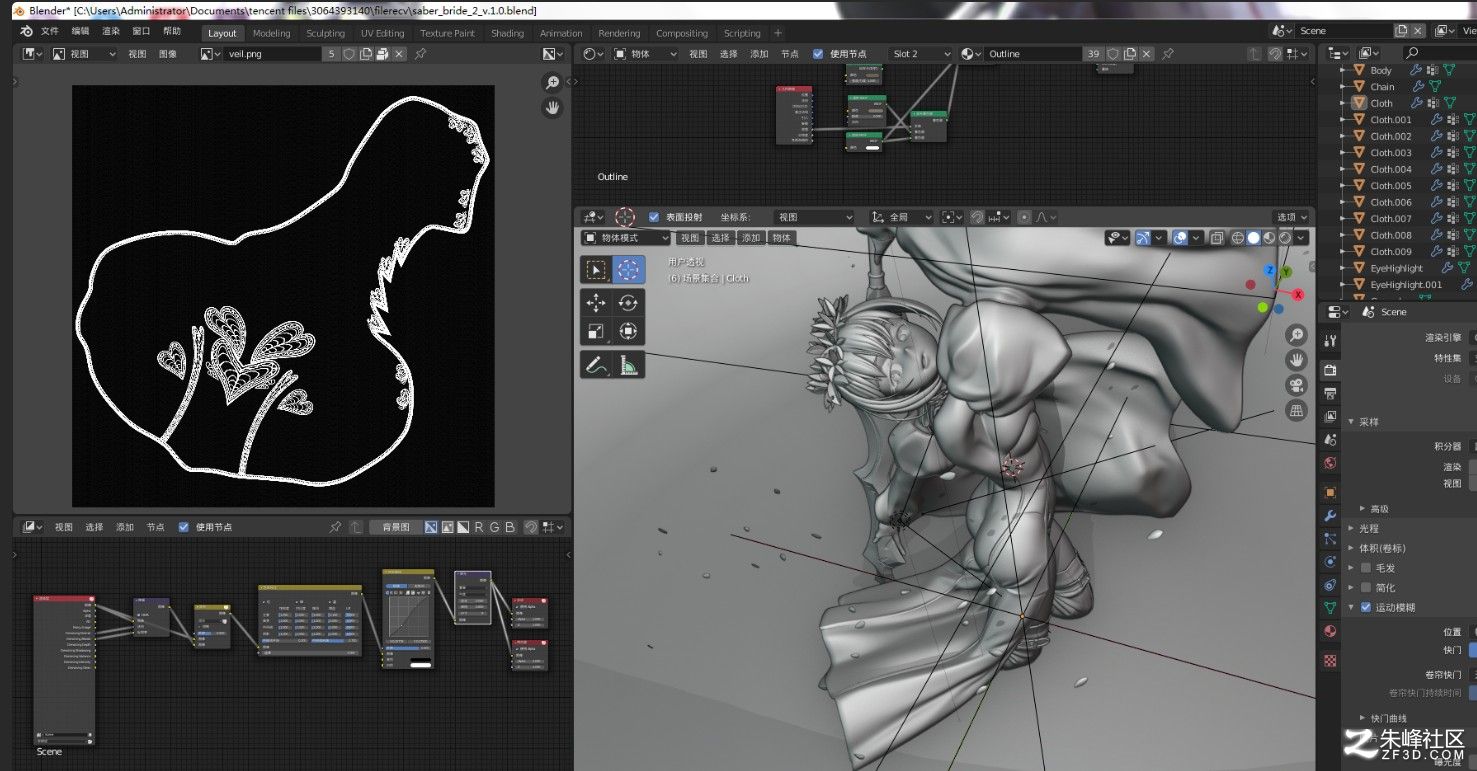This screenshot has width=1477, height=771.
Task: Enable the simplify checkbox
Action: (1366, 588)
